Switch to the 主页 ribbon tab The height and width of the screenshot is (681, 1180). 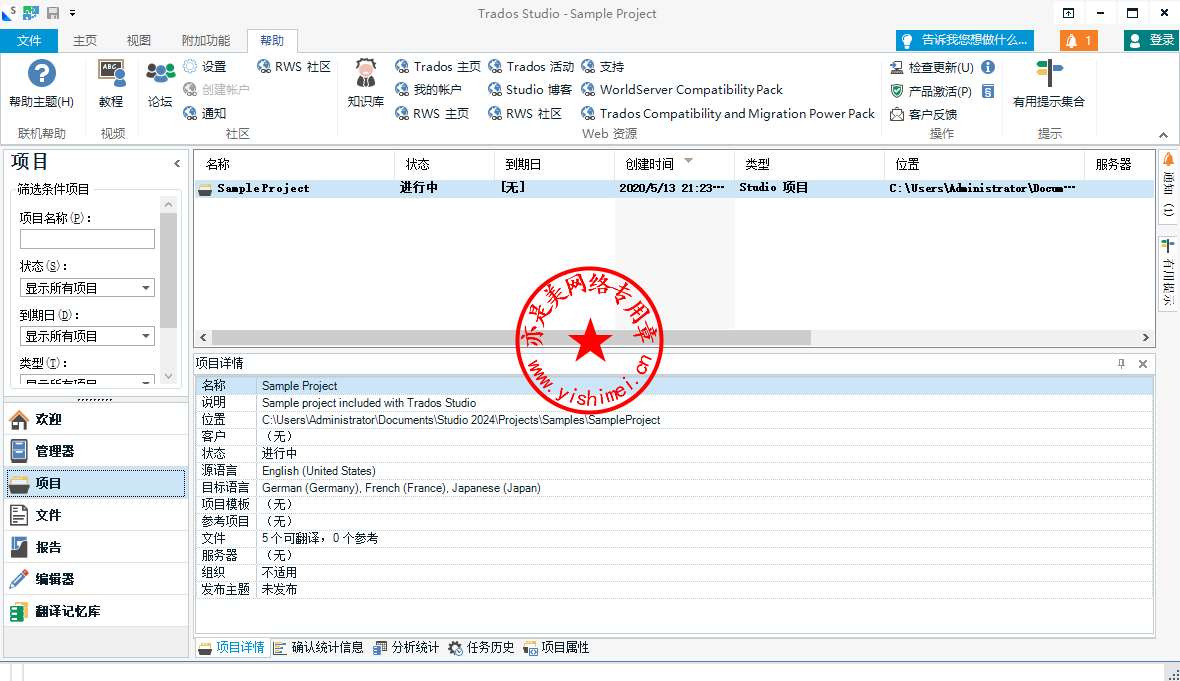coord(85,41)
